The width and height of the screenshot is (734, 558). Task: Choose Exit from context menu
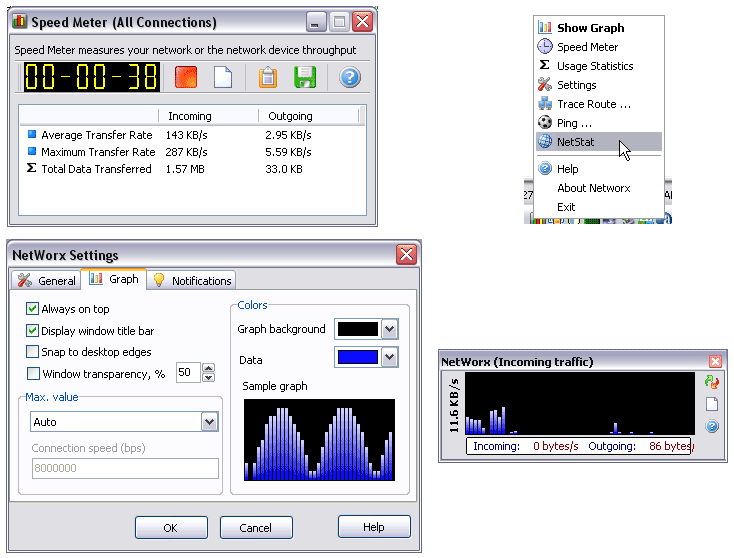(599, 207)
